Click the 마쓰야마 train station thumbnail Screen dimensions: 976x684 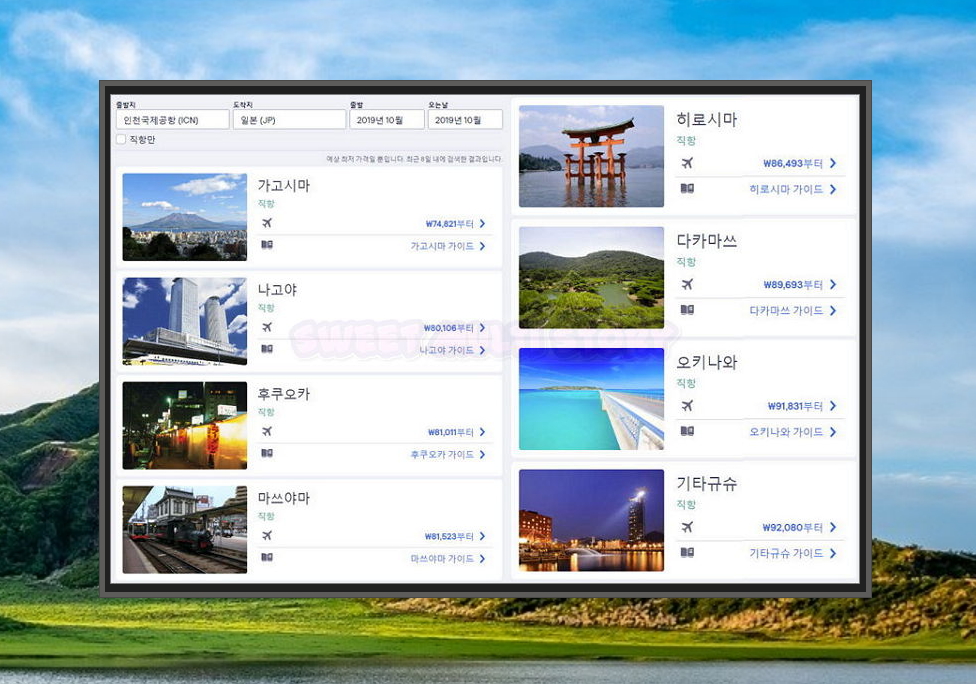click(185, 530)
